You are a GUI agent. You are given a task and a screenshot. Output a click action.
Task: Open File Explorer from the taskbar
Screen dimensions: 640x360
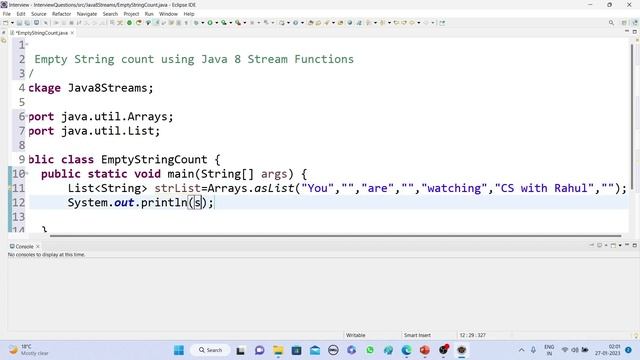(278, 350)
